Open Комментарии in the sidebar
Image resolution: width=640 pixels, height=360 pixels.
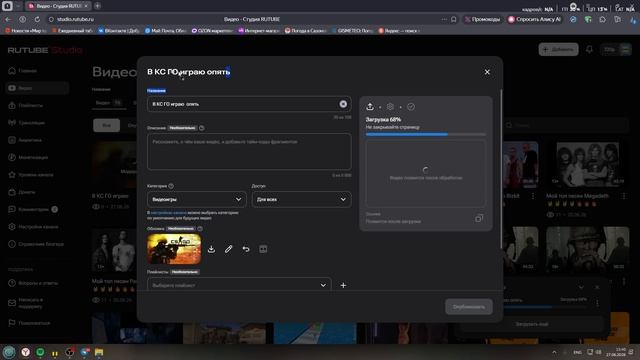(x=33, y=209)
